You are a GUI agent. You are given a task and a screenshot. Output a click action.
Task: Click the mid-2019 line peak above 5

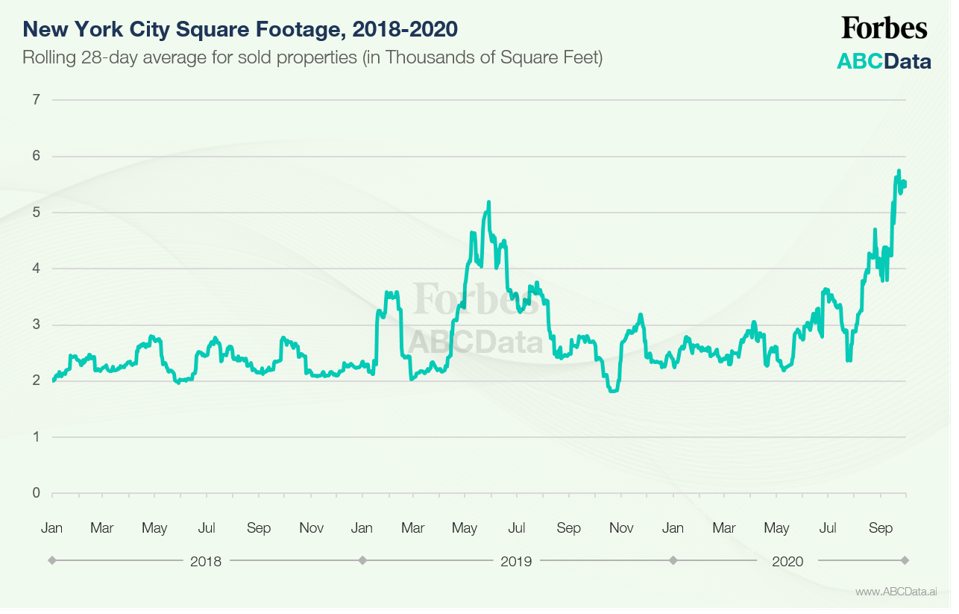click(488, 203)
